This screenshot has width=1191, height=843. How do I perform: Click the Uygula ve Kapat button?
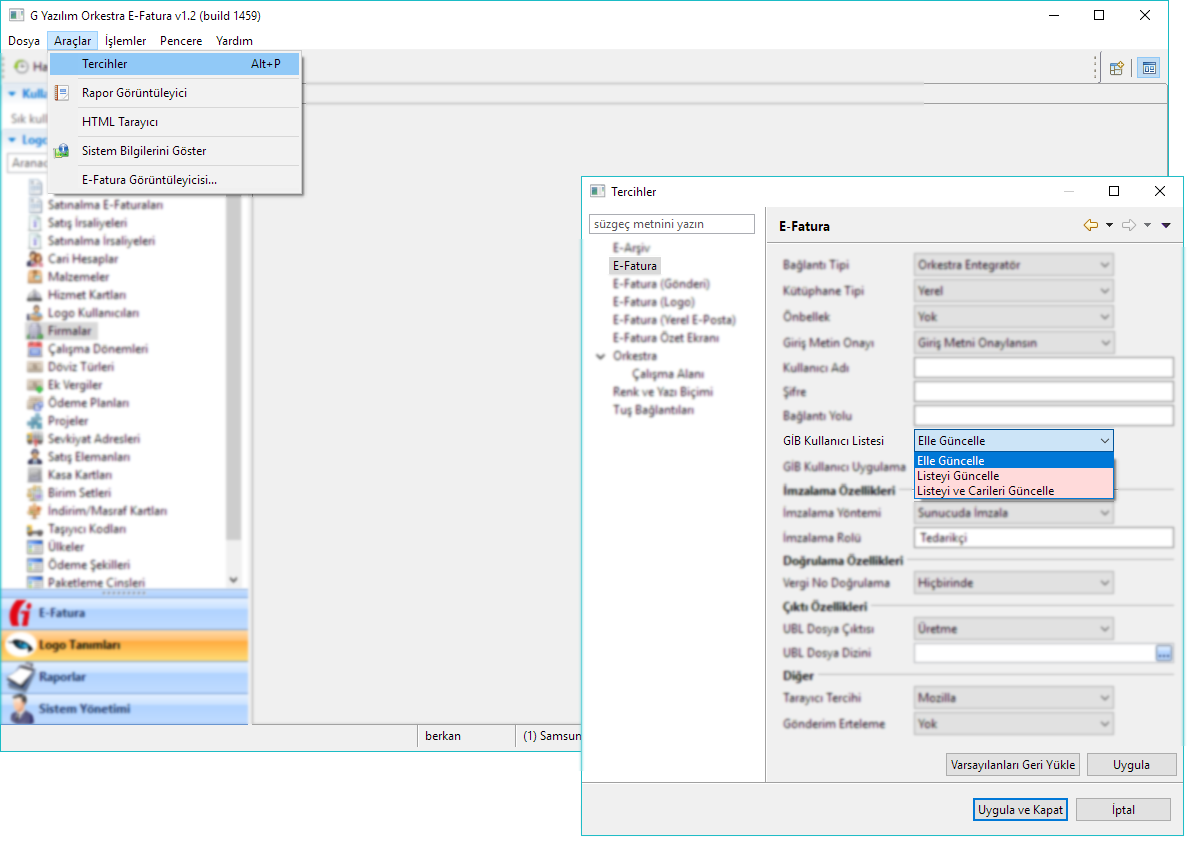click(1020, 809)
